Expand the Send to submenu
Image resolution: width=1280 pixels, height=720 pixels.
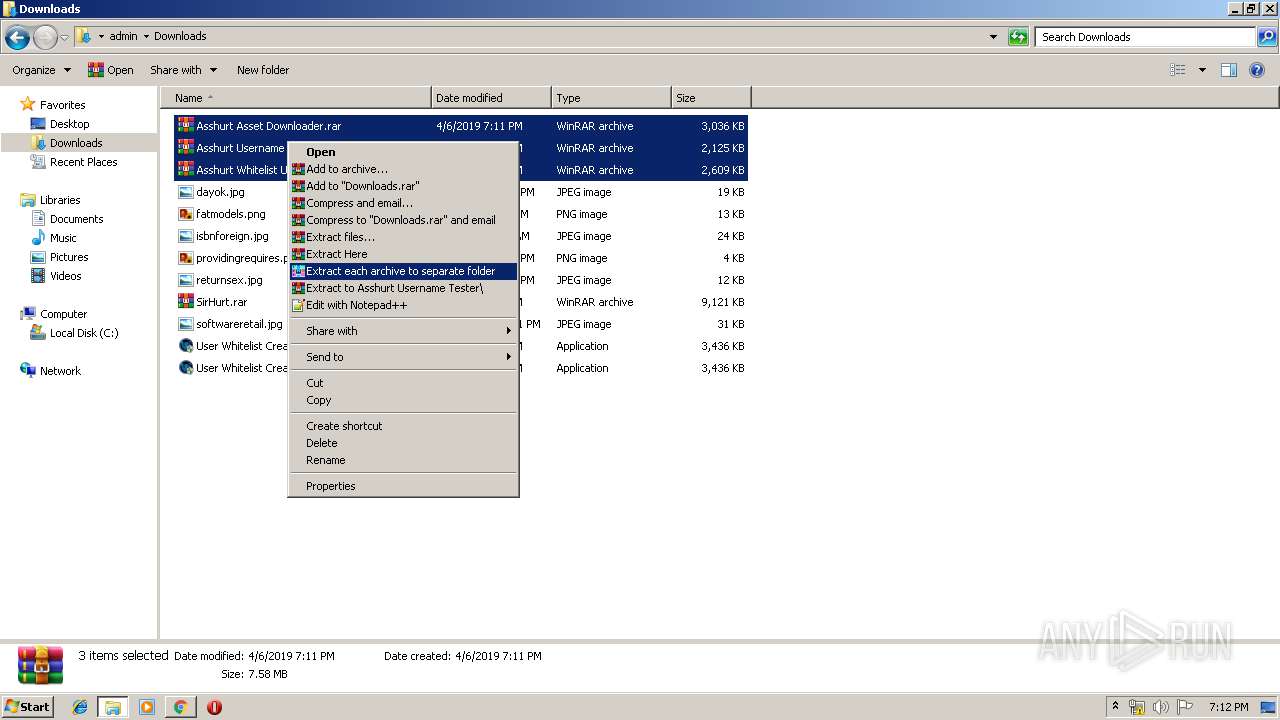(x=403, y=357)
